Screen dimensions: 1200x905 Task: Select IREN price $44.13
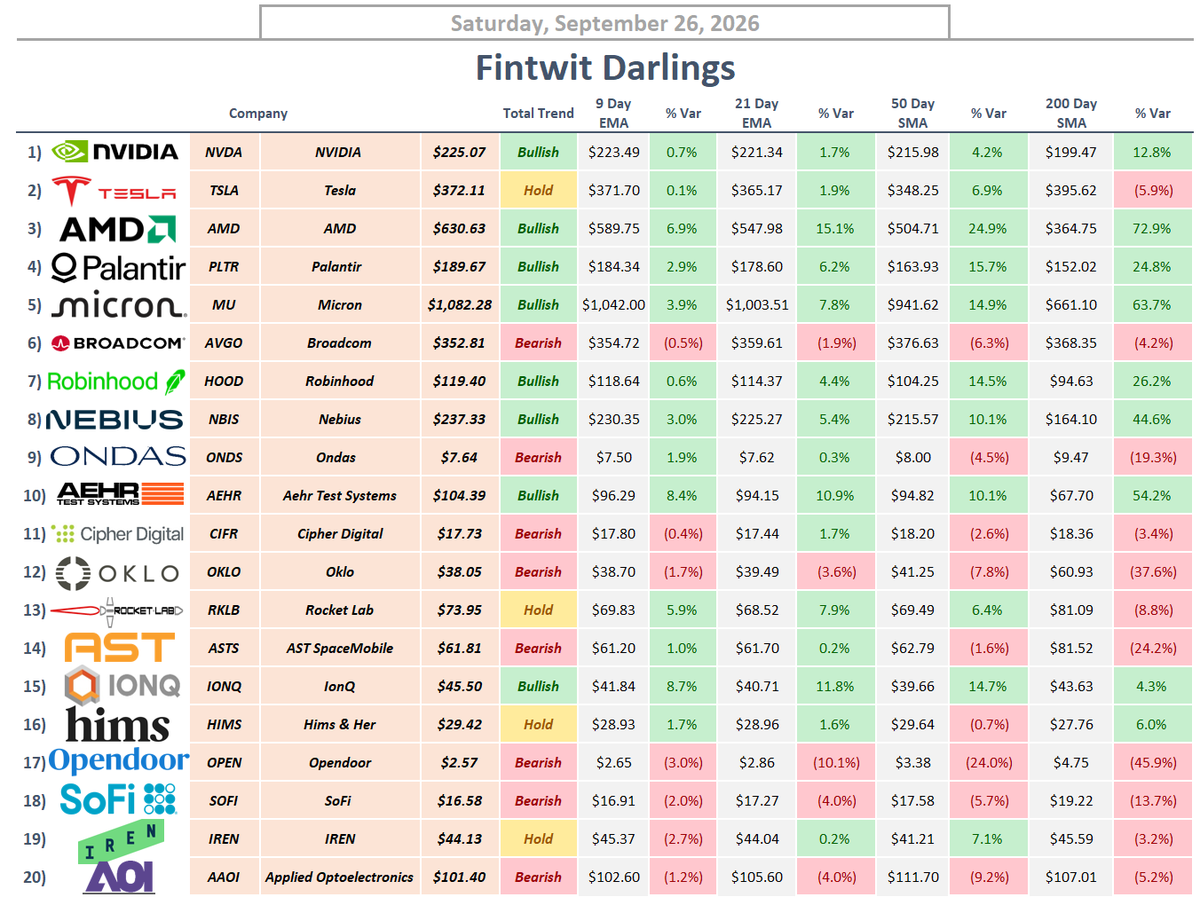coord(459,839)
